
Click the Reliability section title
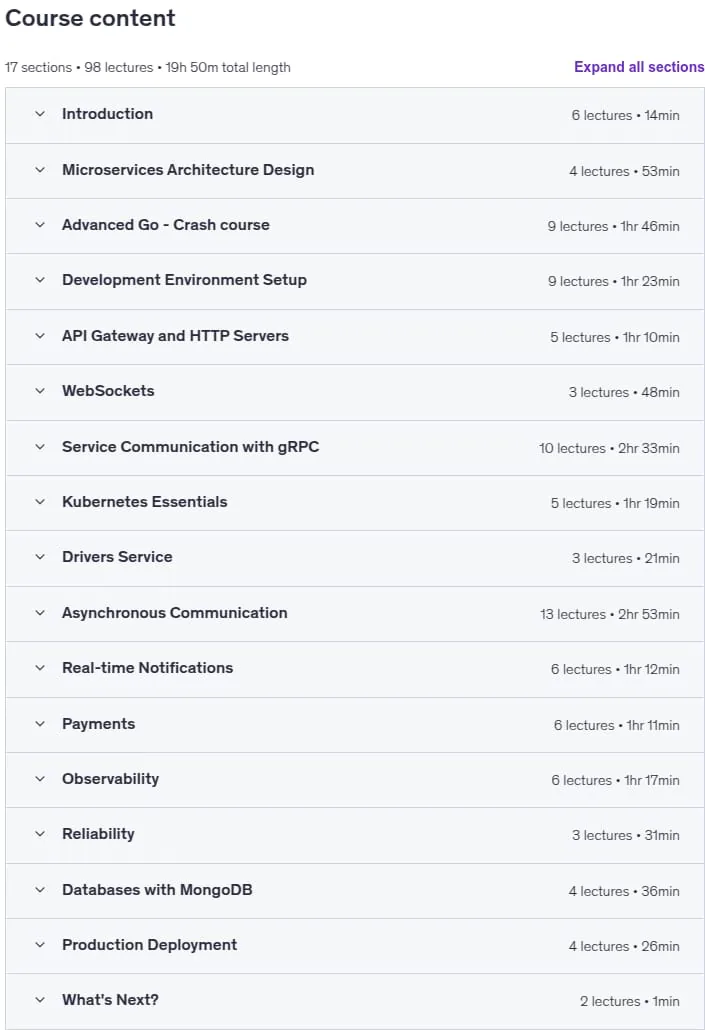[99, 834]
